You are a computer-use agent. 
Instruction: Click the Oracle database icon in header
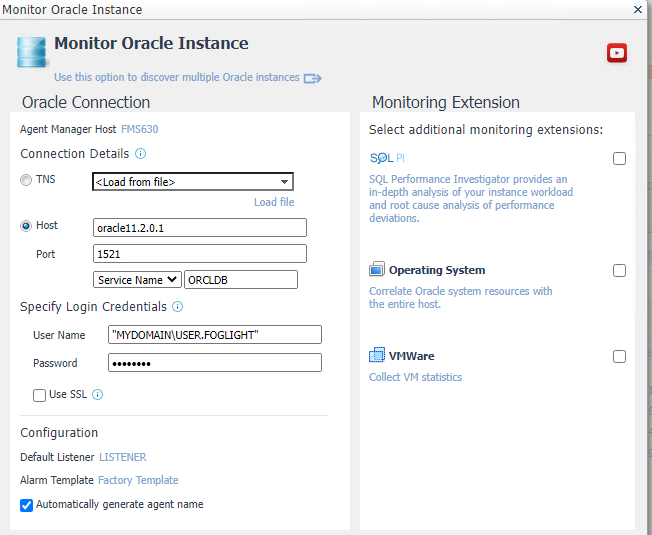(x=31, y=51)
